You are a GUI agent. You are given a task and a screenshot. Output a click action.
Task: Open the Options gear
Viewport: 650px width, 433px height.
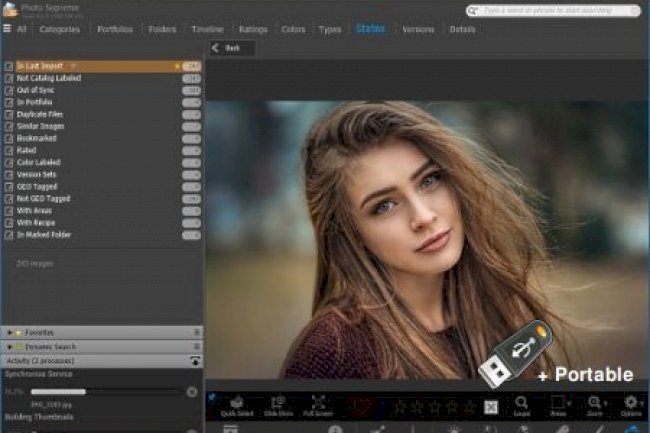coord(631,402)
